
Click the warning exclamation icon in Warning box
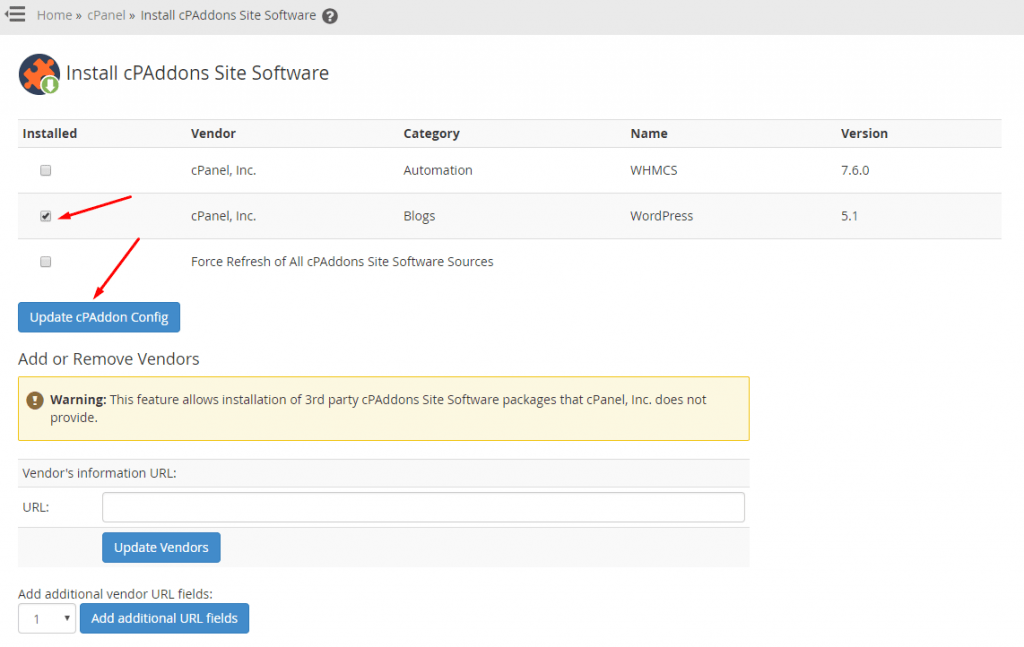(37, 399)
